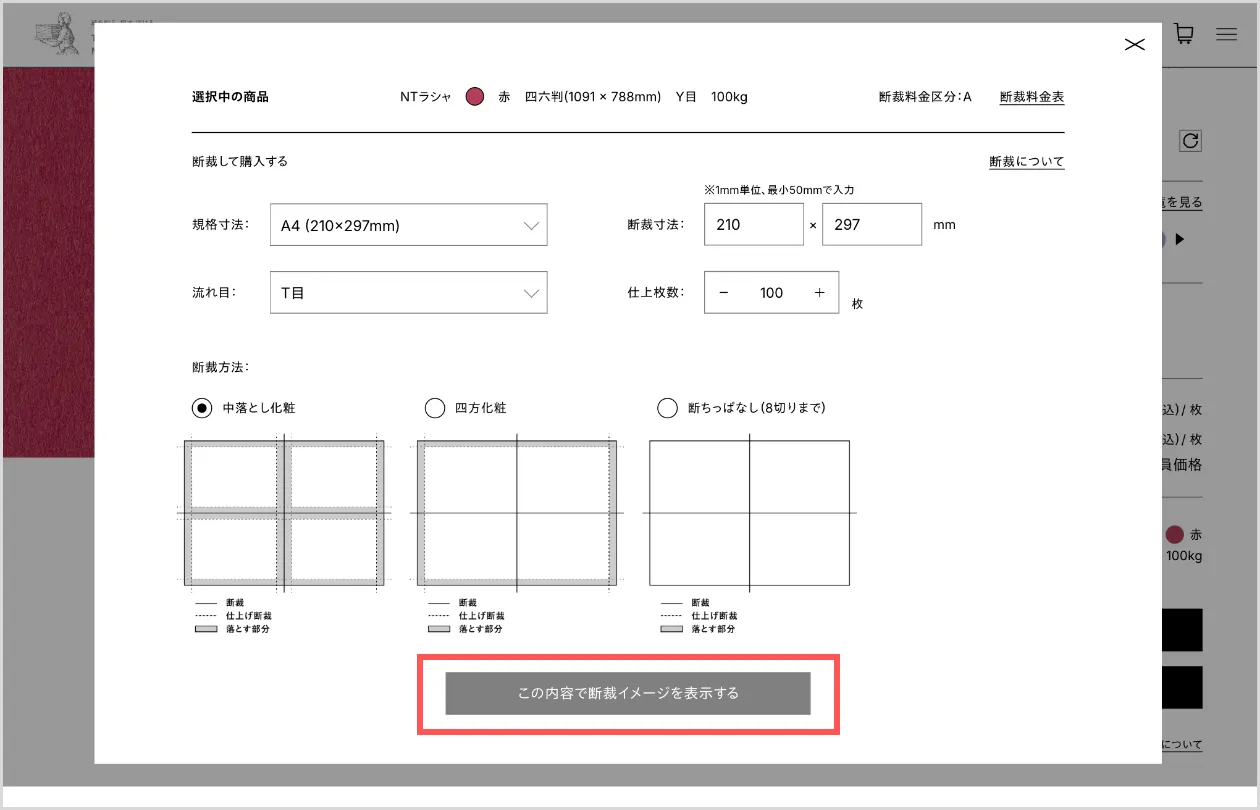Screen dimensions: 1260x810
Task: Open the hamburger menu icon
Action: [1226, 34]
